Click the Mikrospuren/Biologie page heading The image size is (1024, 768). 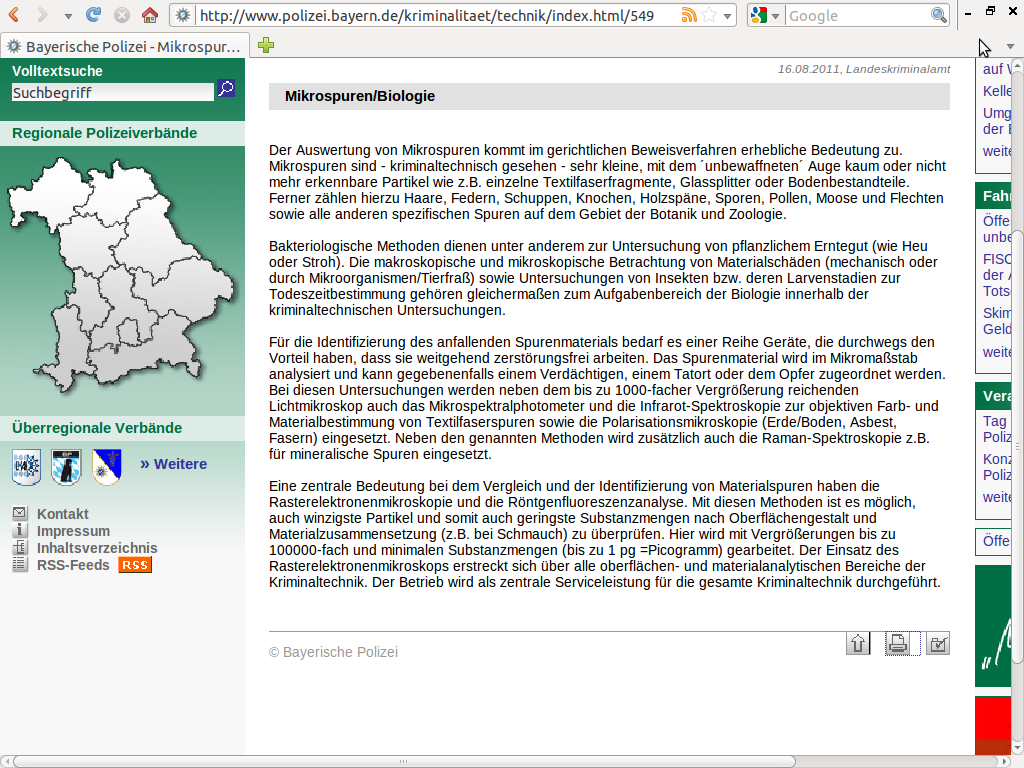point(360,96)
